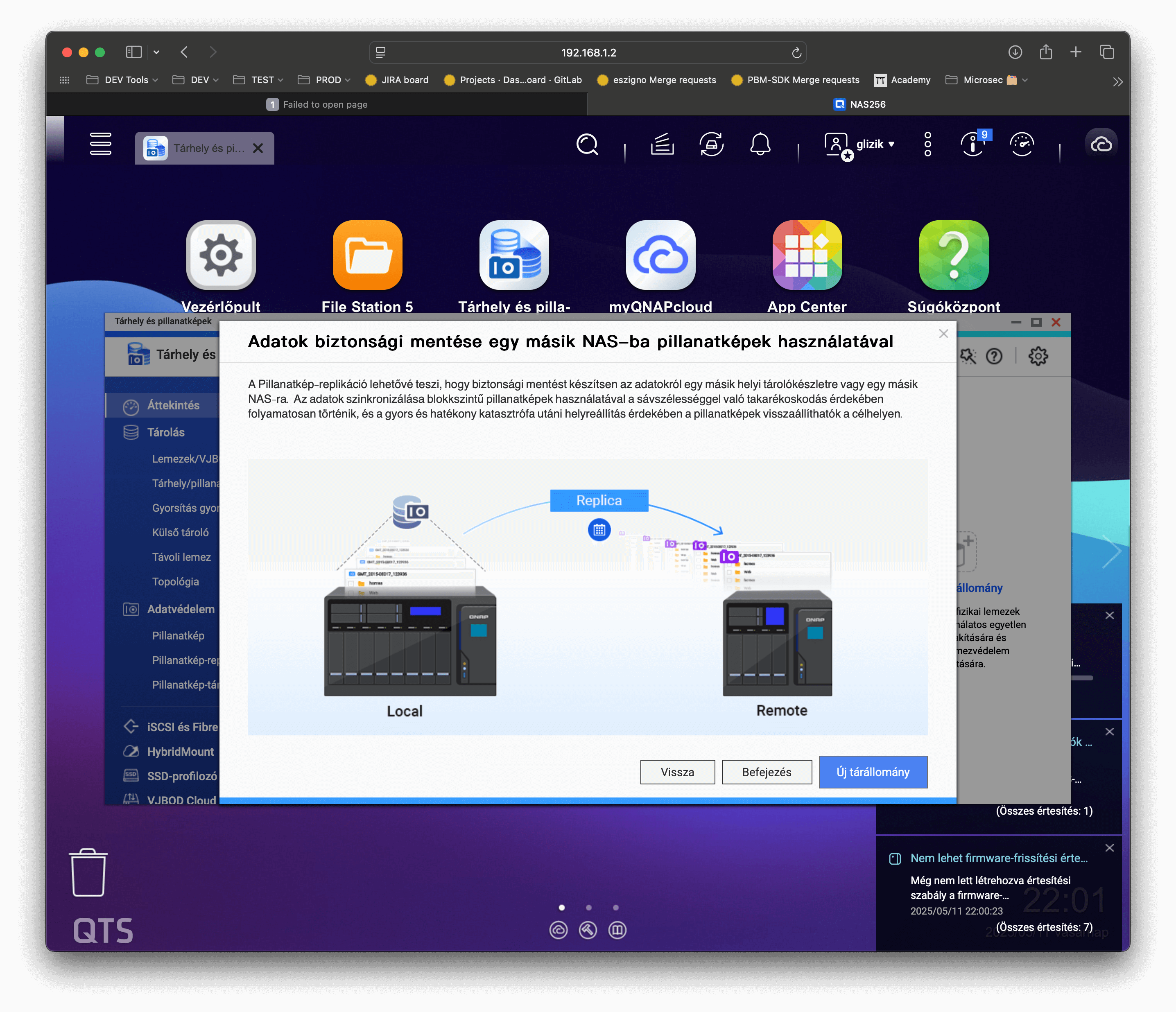This screenshot has height=1012, width=1176.
Task: Go to the third desktop page dot
Action: click(x=616, y=907)
